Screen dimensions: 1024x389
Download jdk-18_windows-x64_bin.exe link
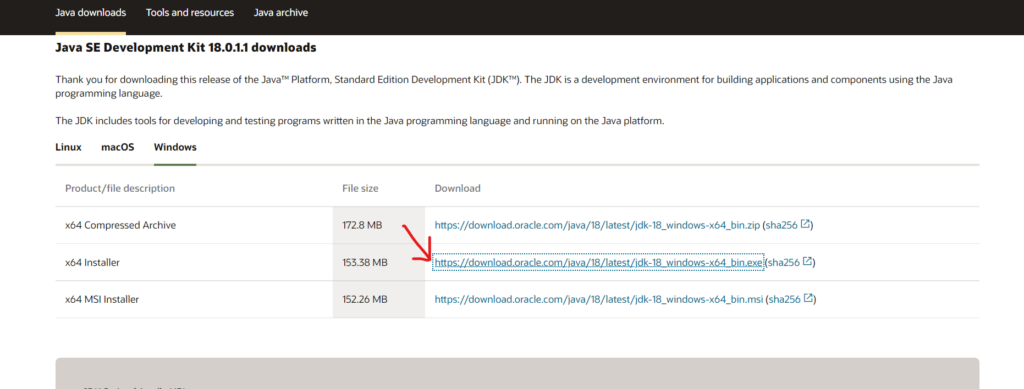coord(598,262)
